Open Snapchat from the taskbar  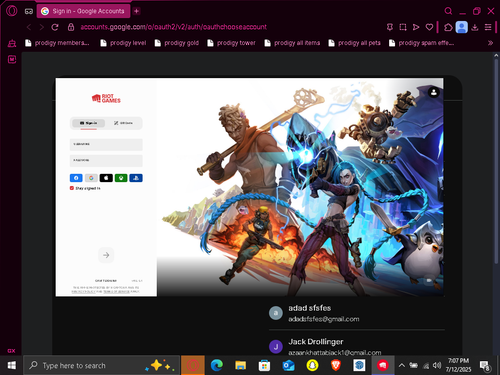tap(312, 365)
